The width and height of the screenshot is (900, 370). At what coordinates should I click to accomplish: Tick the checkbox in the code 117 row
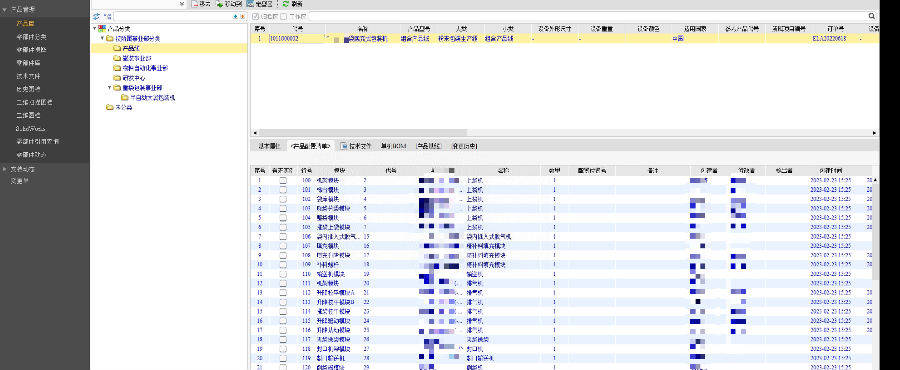[282, 339]
